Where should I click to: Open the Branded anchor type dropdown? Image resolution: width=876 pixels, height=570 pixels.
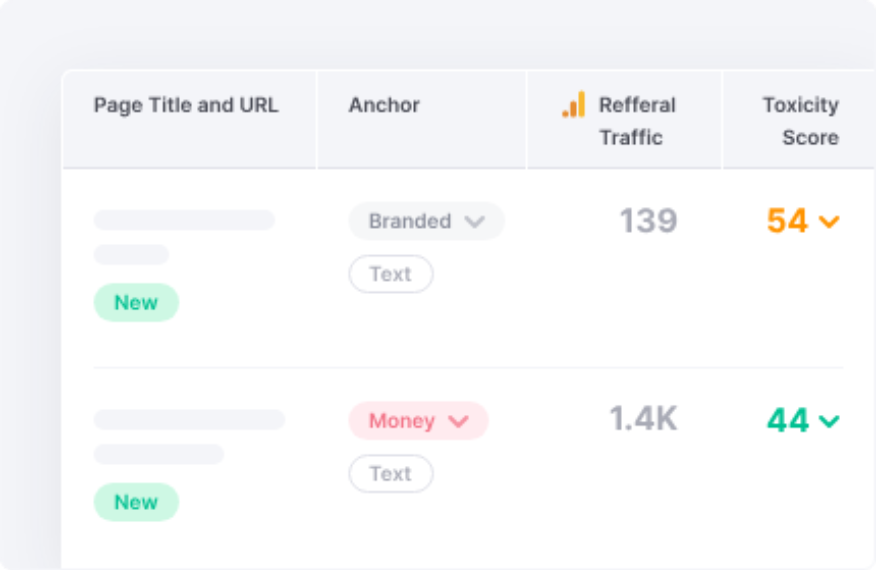tap(426, 221)
